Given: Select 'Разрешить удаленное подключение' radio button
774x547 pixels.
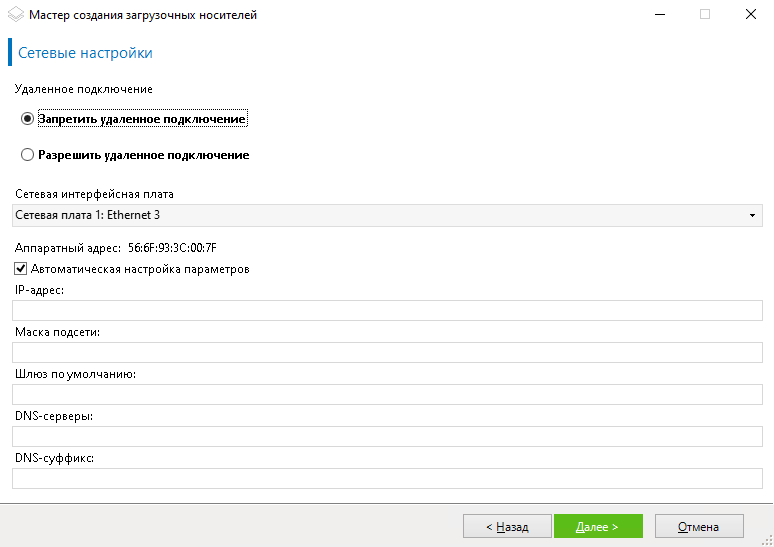Looking at the screenshot, I should pyautogui.click(x=27, y=155).
